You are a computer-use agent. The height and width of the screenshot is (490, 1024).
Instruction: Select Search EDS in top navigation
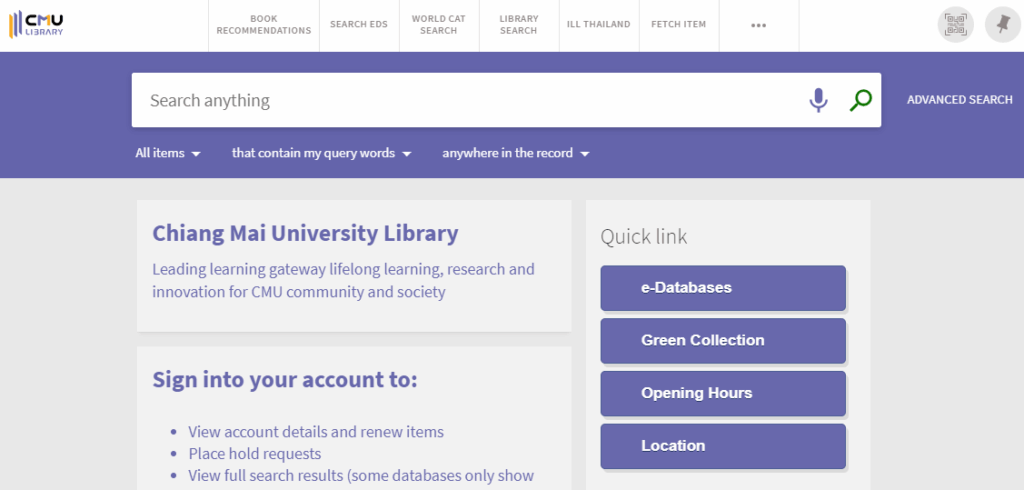358,25
